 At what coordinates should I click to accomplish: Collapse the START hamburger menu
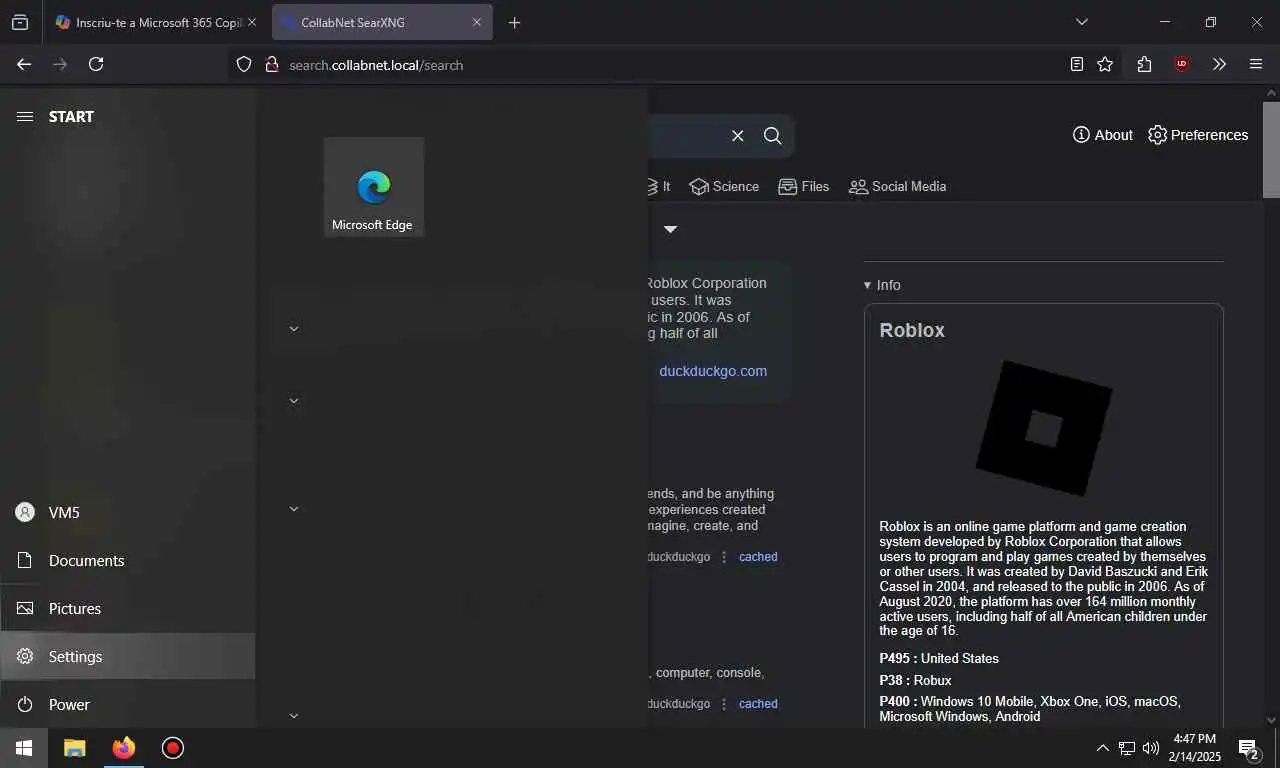coord(25,117)
